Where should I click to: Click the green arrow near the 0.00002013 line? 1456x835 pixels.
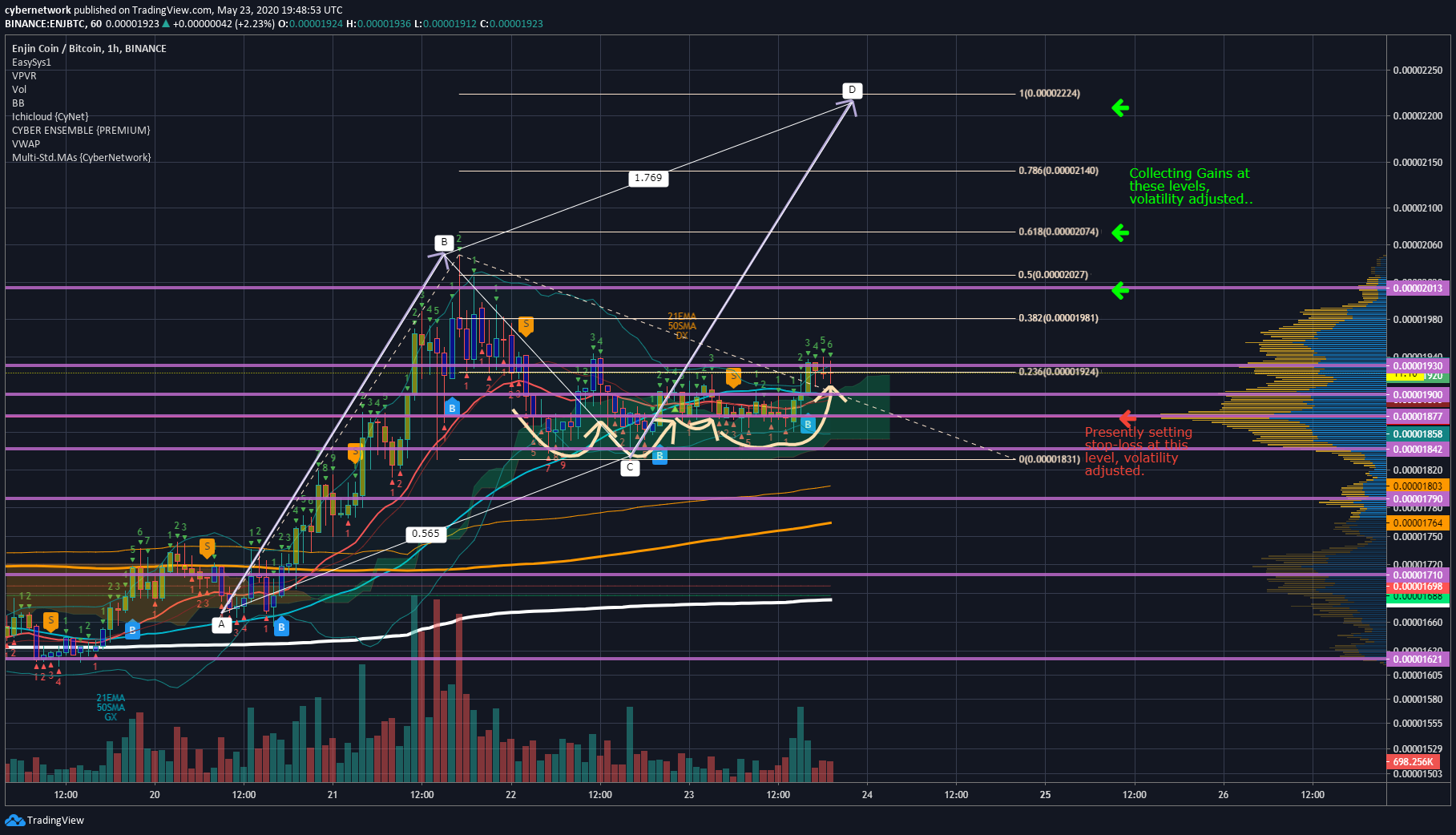point(1120,290)
